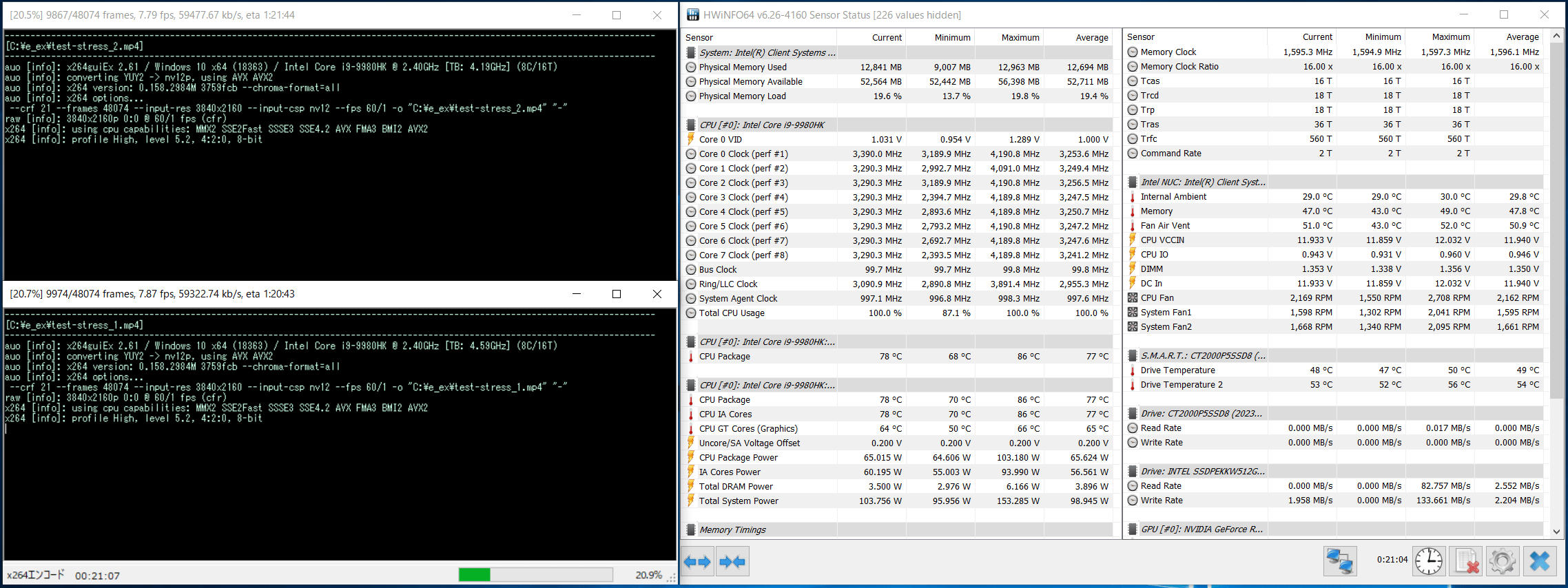Click the lightning icon beside CPU VCCIN
This screenshot has height=588, width=1568.
1132,240
